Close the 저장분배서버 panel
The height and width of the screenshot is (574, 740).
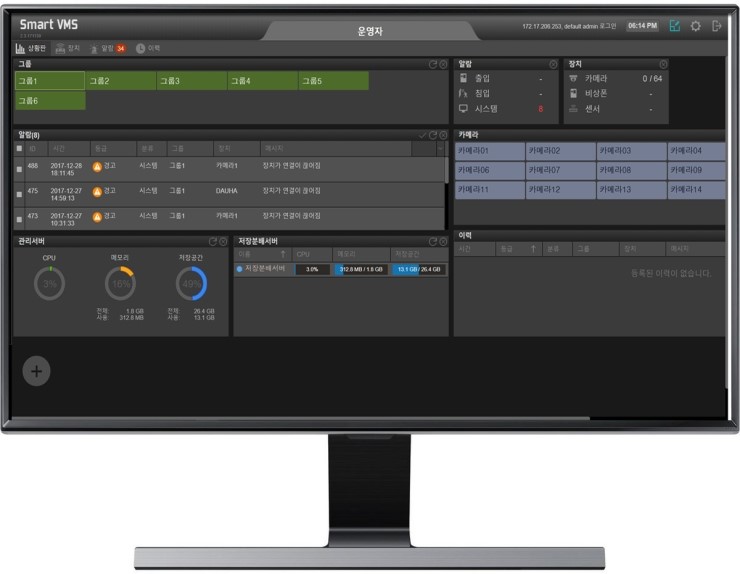click(443, 242)
